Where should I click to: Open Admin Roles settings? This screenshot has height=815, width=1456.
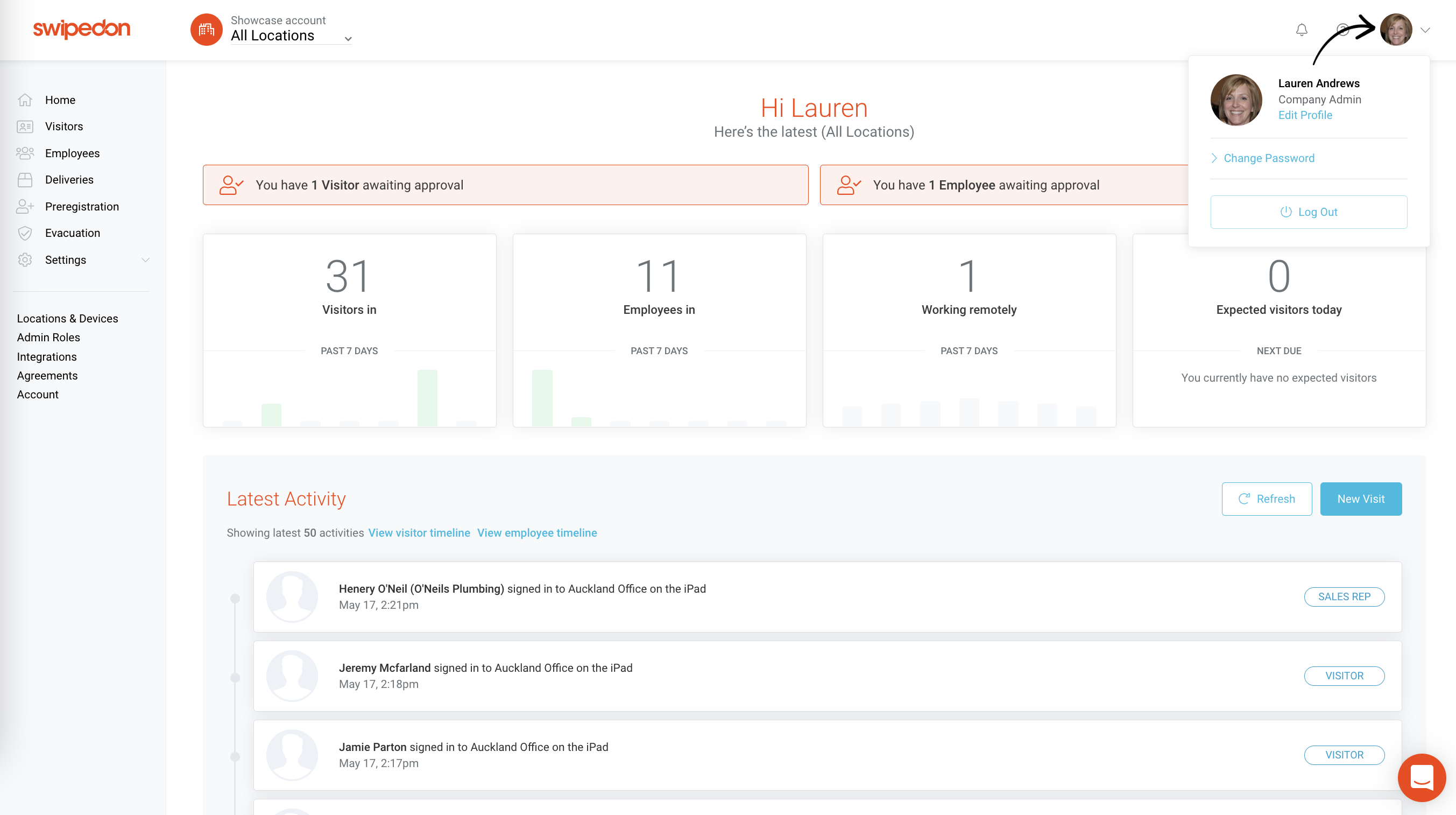click(48, 338)
